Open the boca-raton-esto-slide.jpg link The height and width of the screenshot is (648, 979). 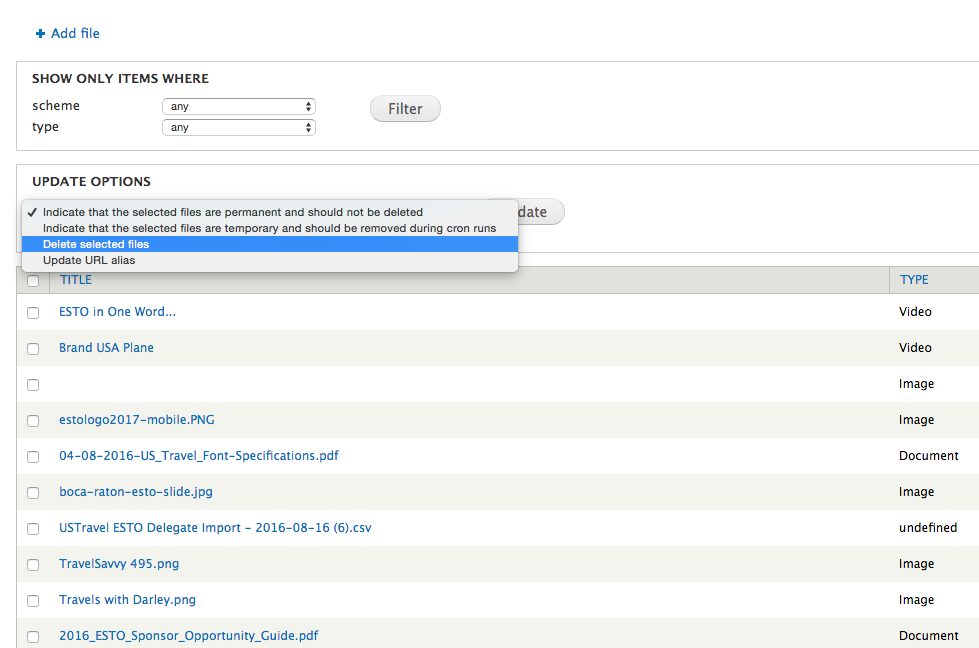(x=135, y=492)
